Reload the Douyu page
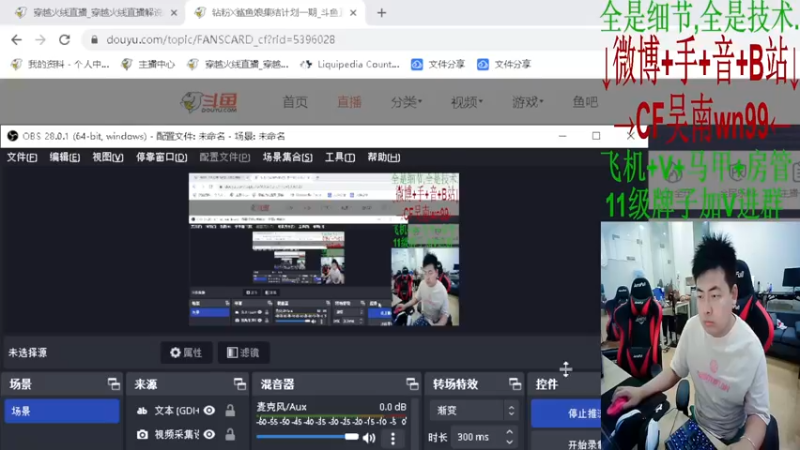 (x=64, y=40)
